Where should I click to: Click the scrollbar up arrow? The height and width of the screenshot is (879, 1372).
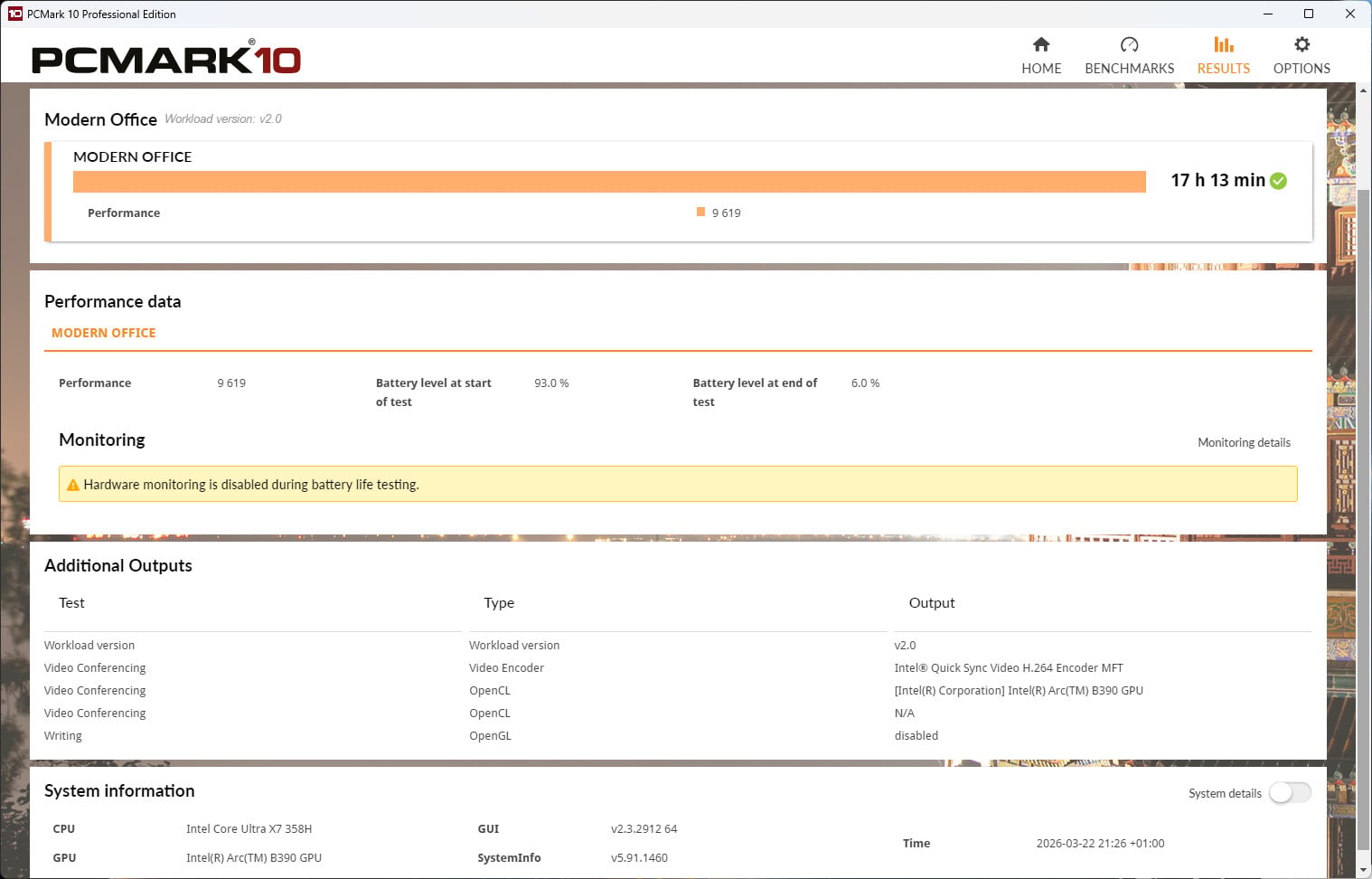coord(1364,90)
